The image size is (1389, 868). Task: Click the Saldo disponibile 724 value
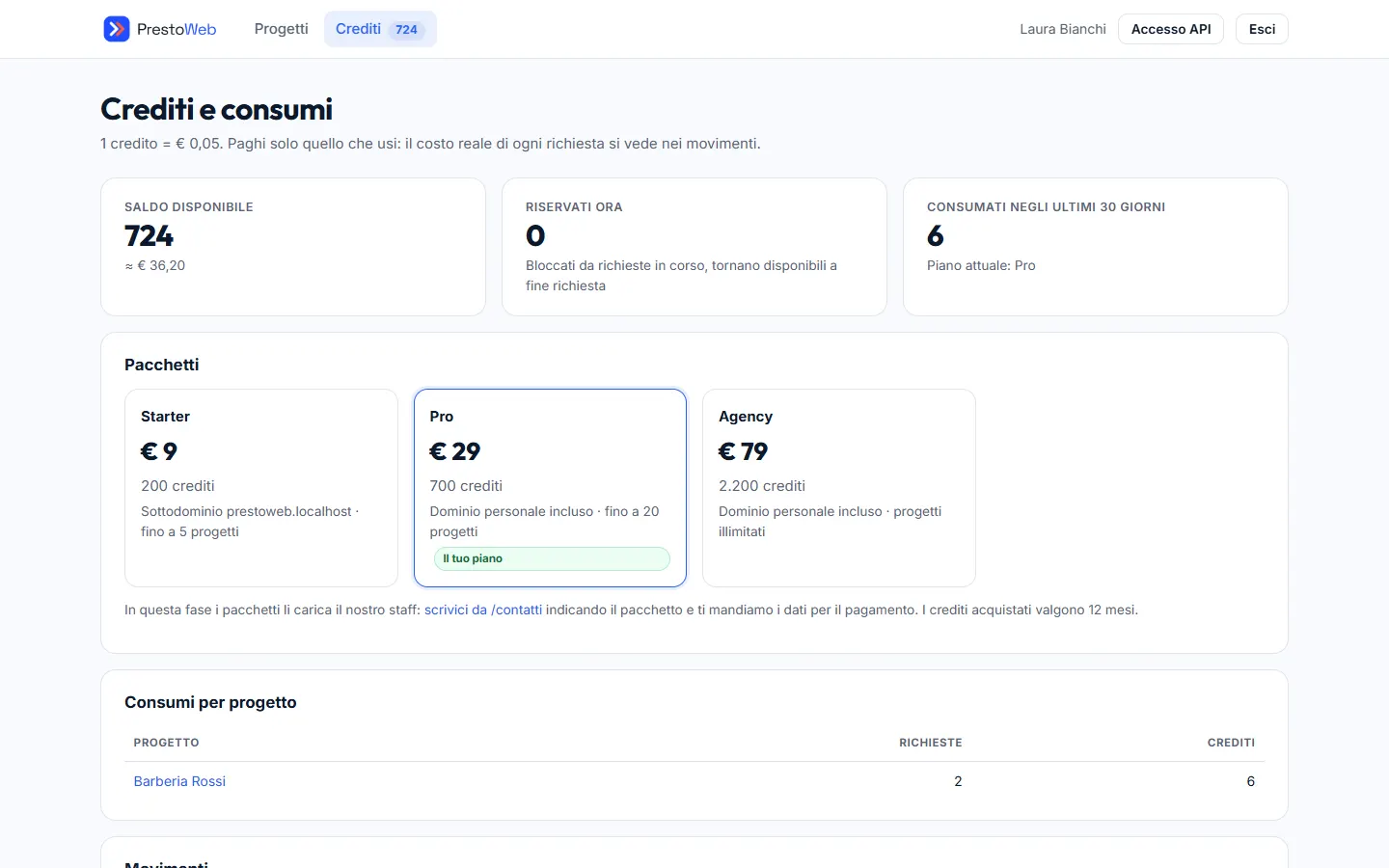pos(149,235)
